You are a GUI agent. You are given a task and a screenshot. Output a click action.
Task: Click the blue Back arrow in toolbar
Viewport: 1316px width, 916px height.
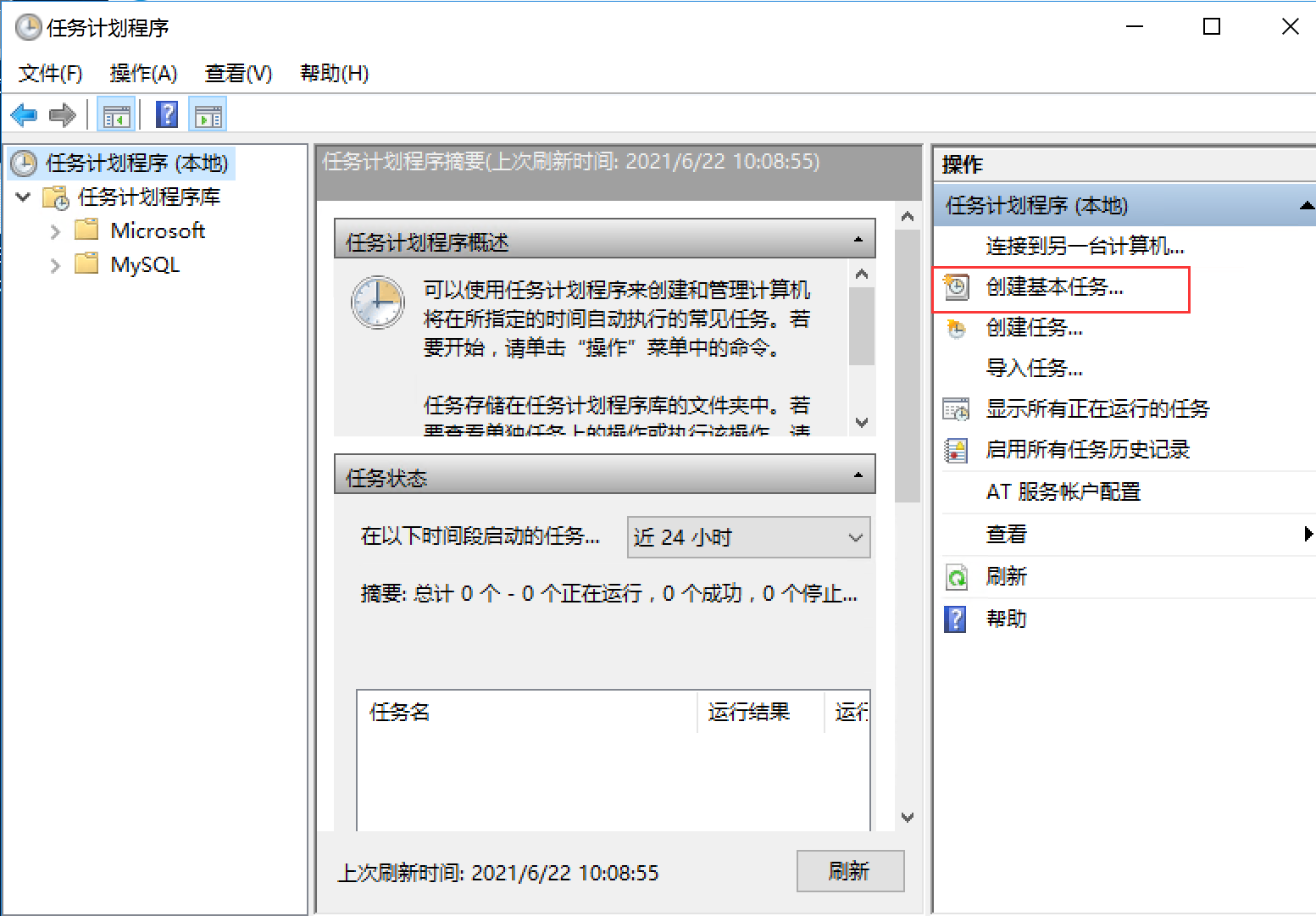tap(24, 115)
